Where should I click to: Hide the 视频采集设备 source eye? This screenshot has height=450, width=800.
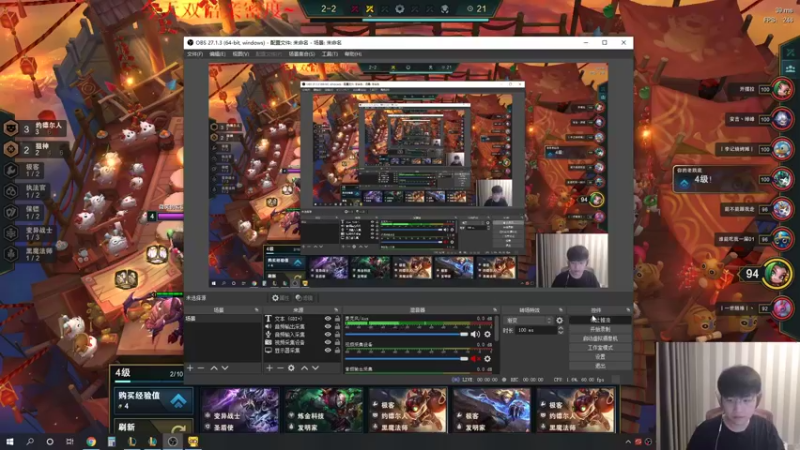328,342
